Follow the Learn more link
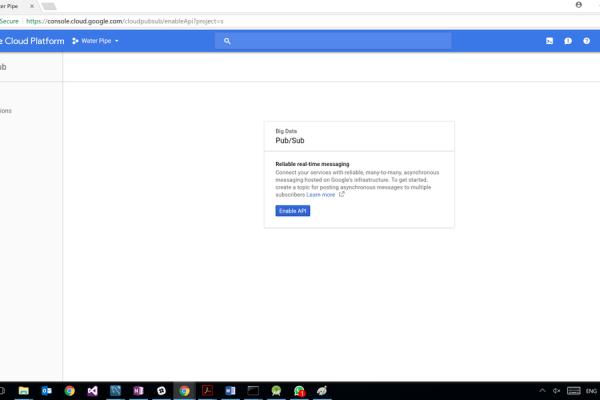The image size is (600, 400). point(321,194)
